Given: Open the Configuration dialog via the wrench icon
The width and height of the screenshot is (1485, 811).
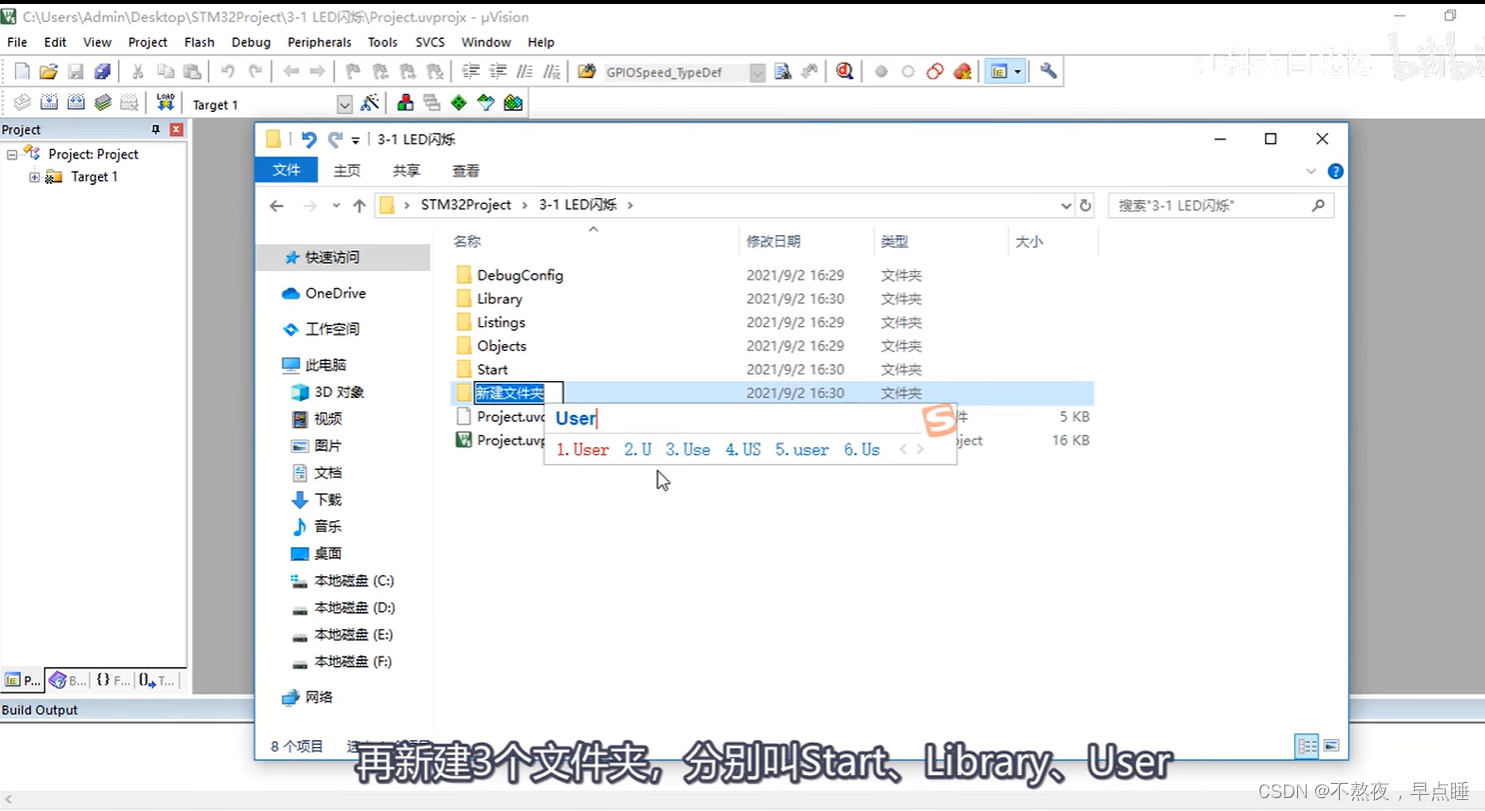Looking at the screenshot, I should tap(1048, 71).
